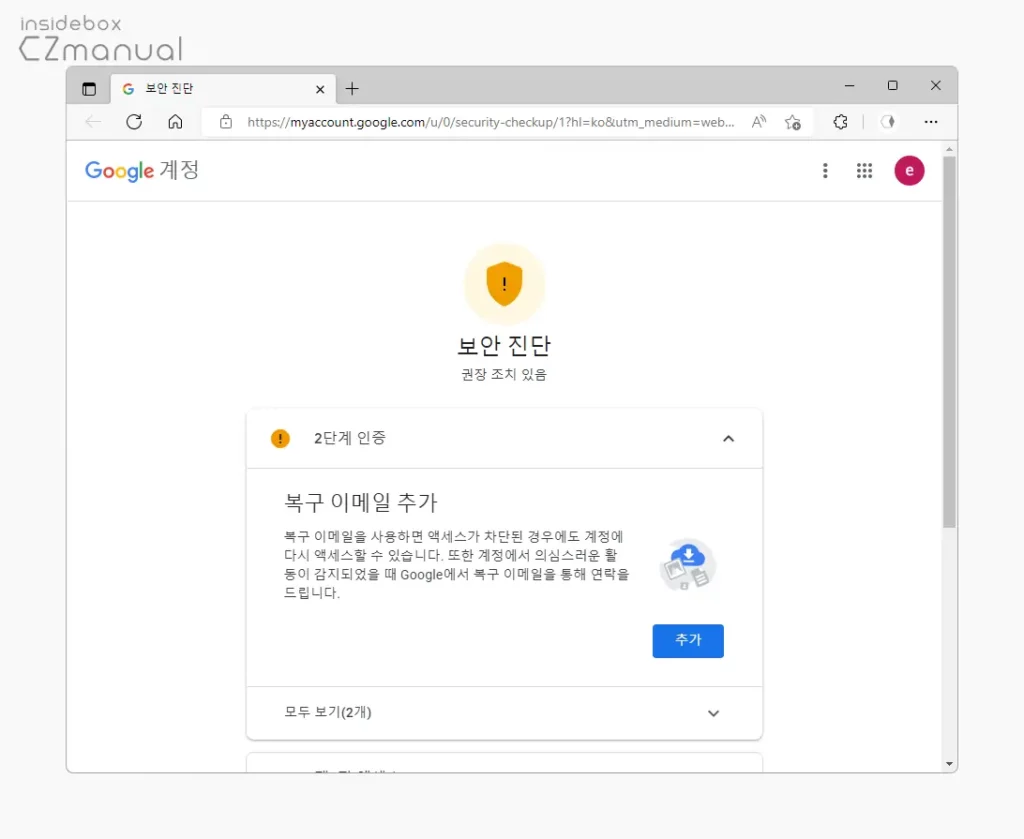Collapse the 2단계 인증 section

(x=728, y=438)
